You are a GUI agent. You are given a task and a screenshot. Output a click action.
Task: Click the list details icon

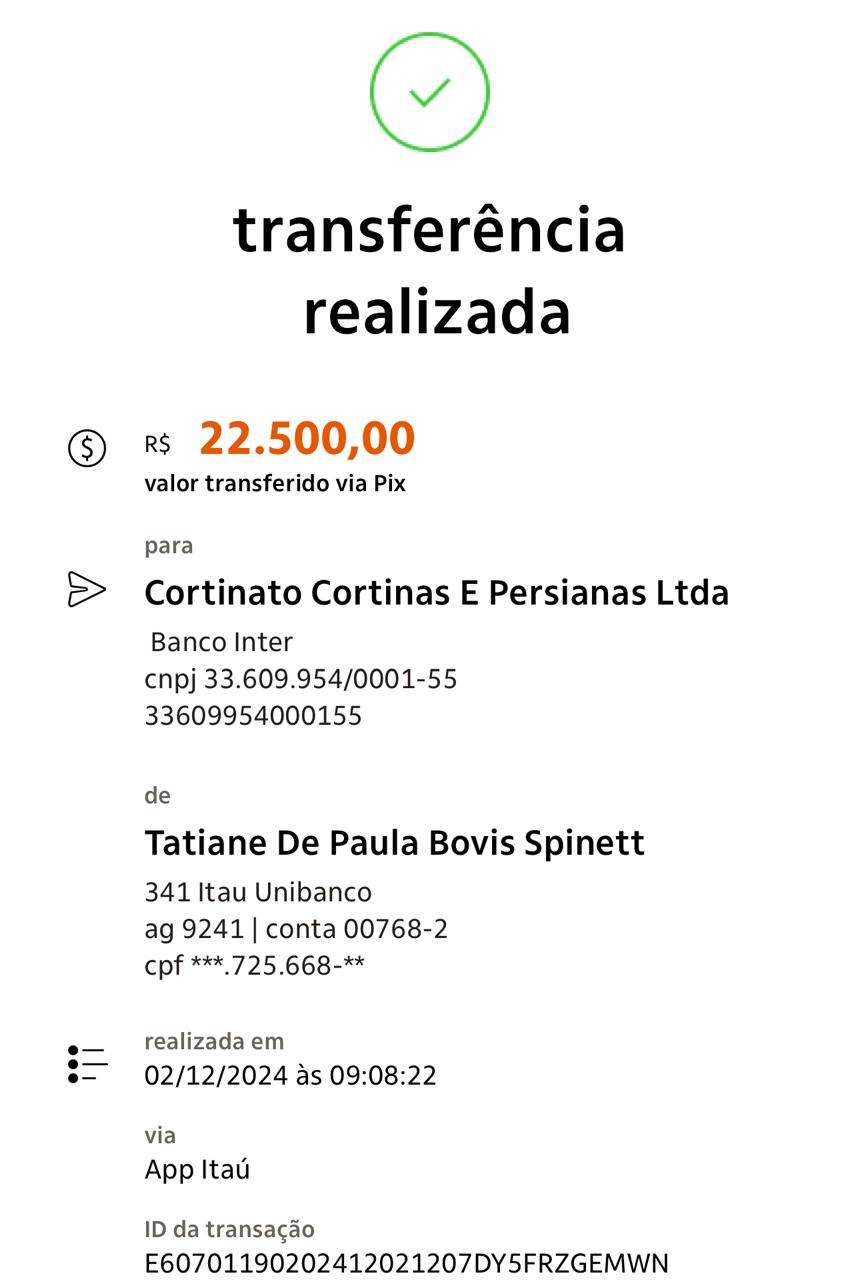click(x=87, y=1064)
